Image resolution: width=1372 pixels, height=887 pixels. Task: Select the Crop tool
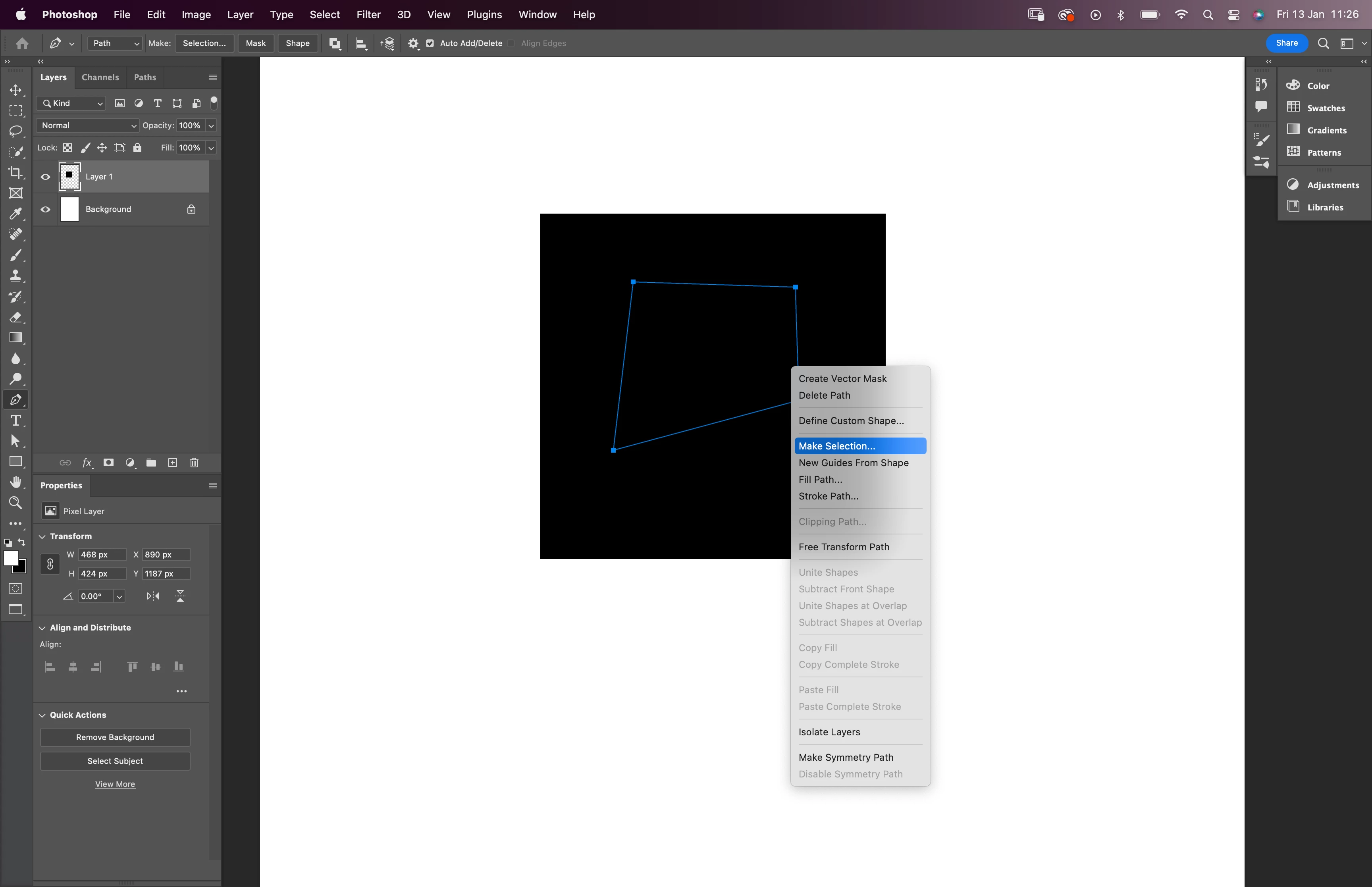(15, 172)
